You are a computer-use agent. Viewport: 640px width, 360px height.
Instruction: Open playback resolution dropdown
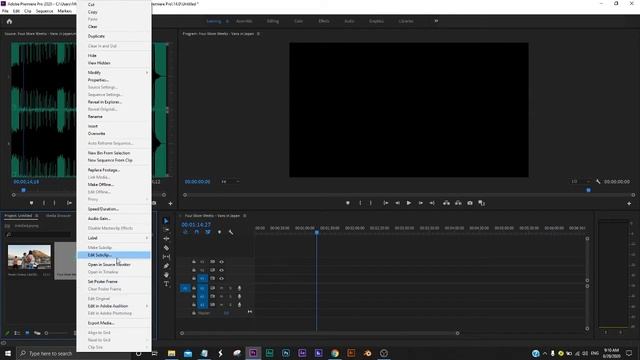coord(581,182)
